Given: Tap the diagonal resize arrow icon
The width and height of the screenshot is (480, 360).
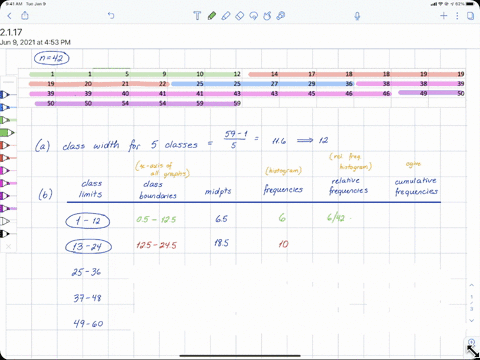Looking at the screenshot, I should coord(473,352).
